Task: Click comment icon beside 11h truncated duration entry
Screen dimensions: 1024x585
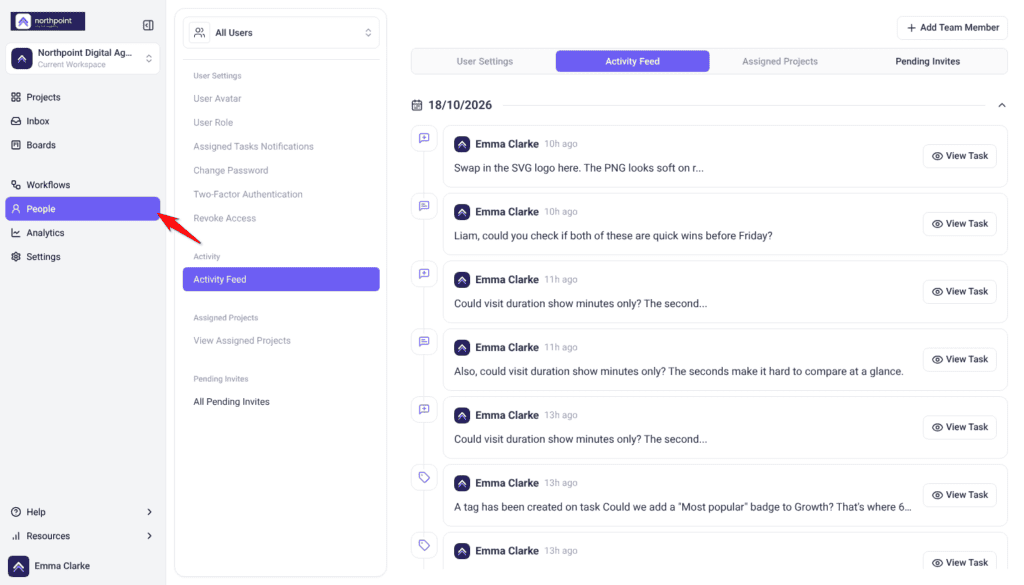Action: (x=424, y=274)
